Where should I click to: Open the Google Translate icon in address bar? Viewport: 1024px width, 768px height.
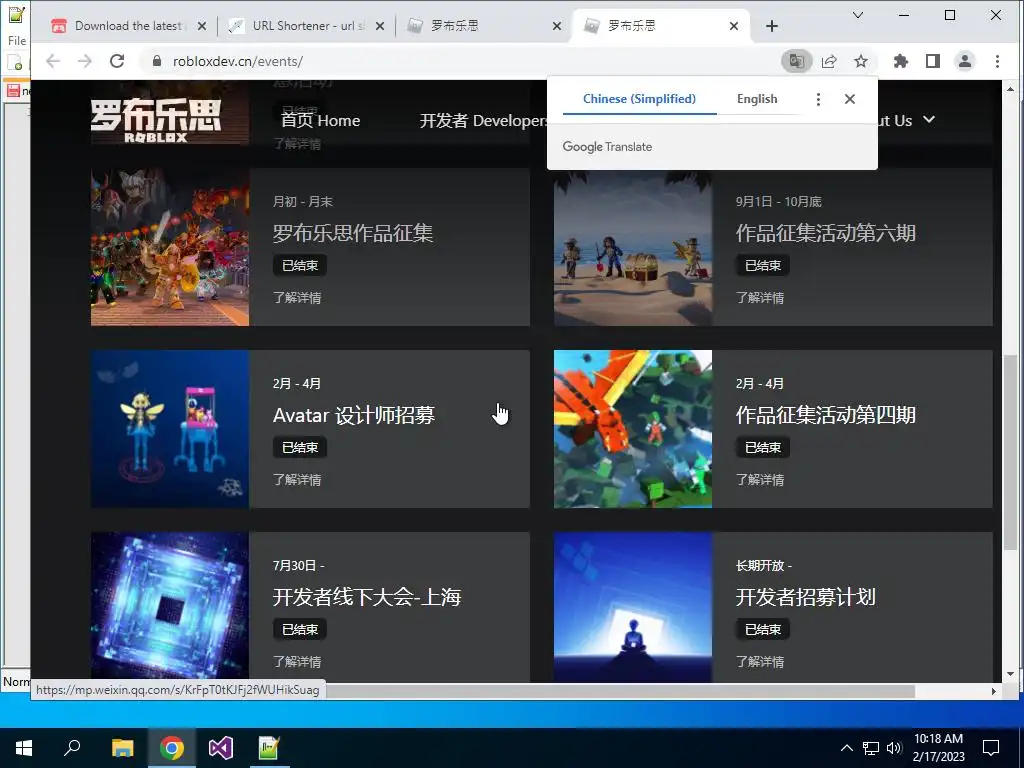click(x=796, y=61)
